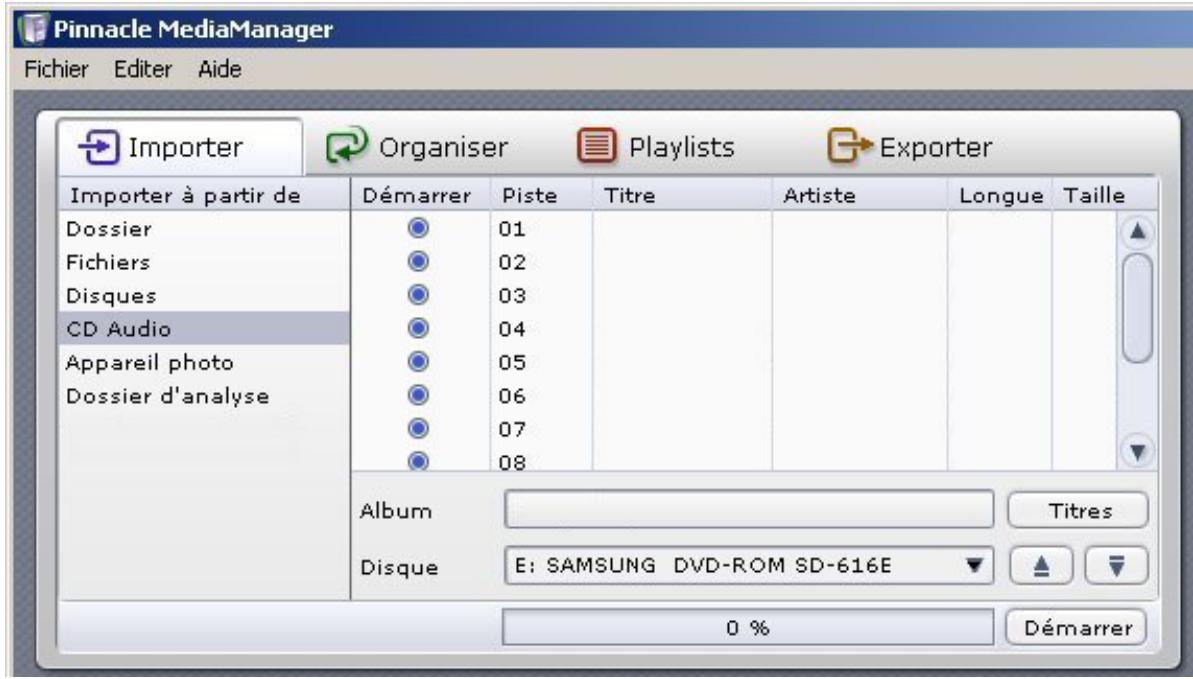
Task: Click track number 05 in Piste column
Action: pos(512,363)
